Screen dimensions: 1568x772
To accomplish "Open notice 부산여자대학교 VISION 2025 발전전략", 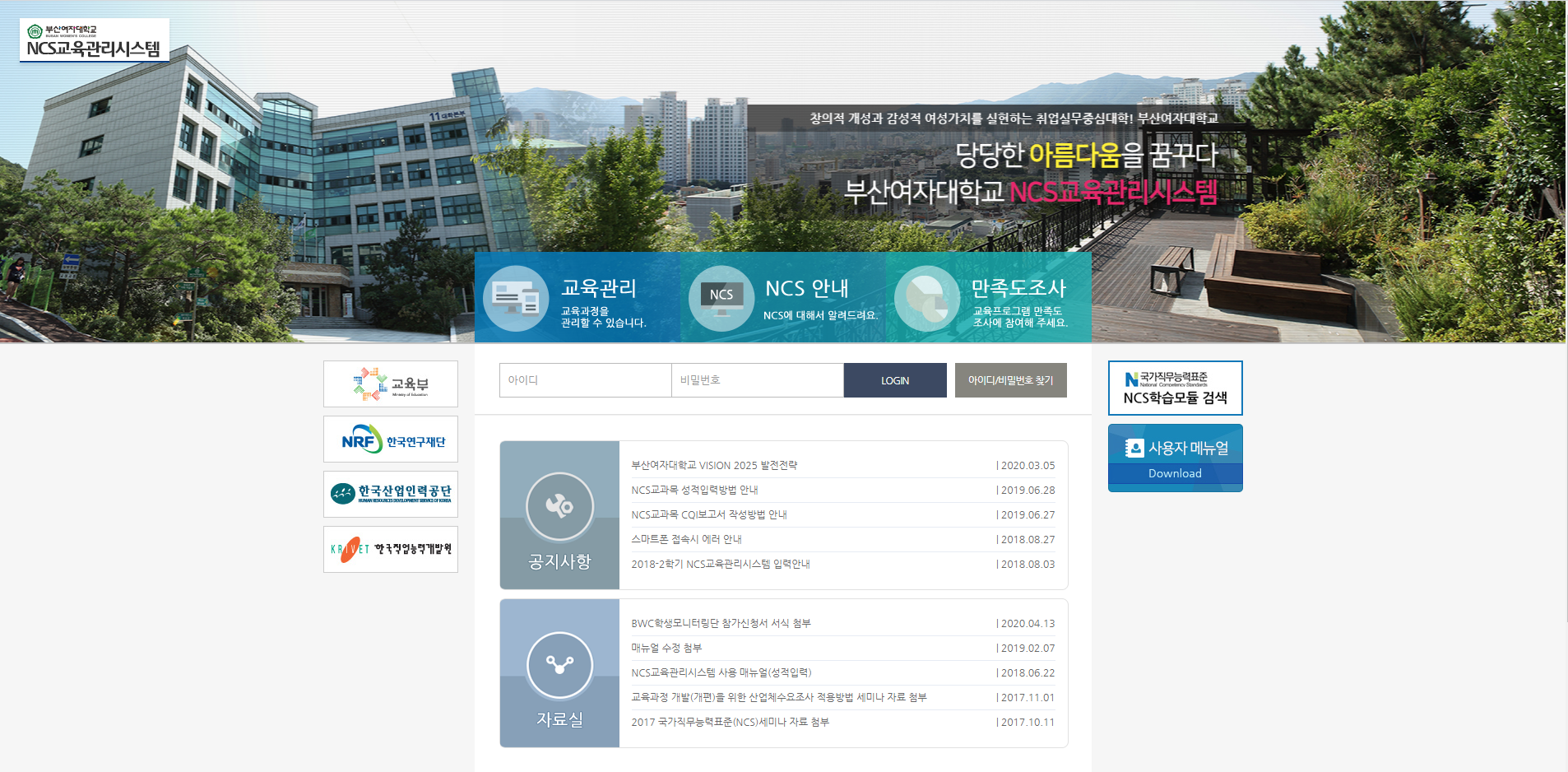I will click(x=714, y=466).
